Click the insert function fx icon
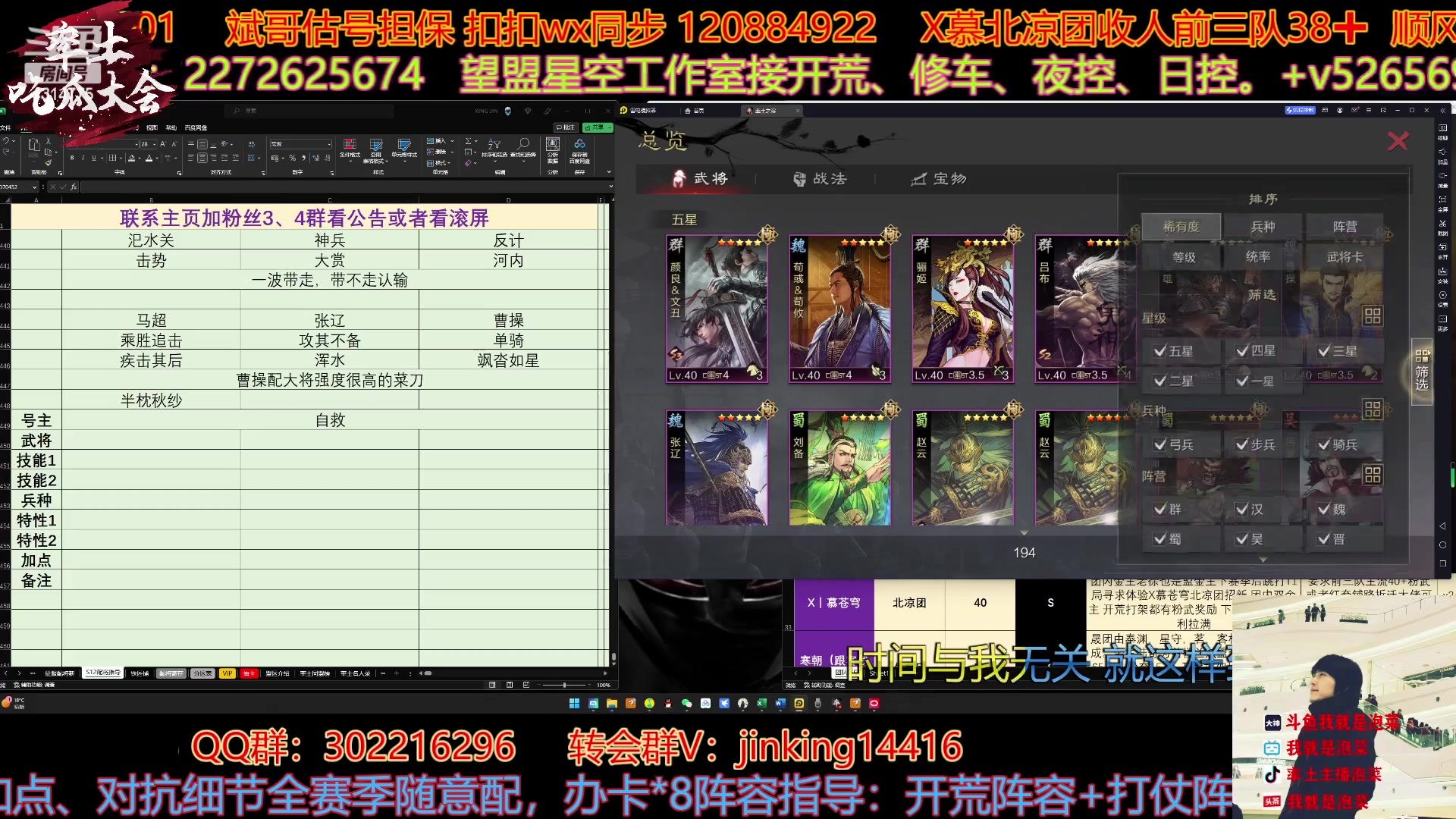 pos(74,187)
